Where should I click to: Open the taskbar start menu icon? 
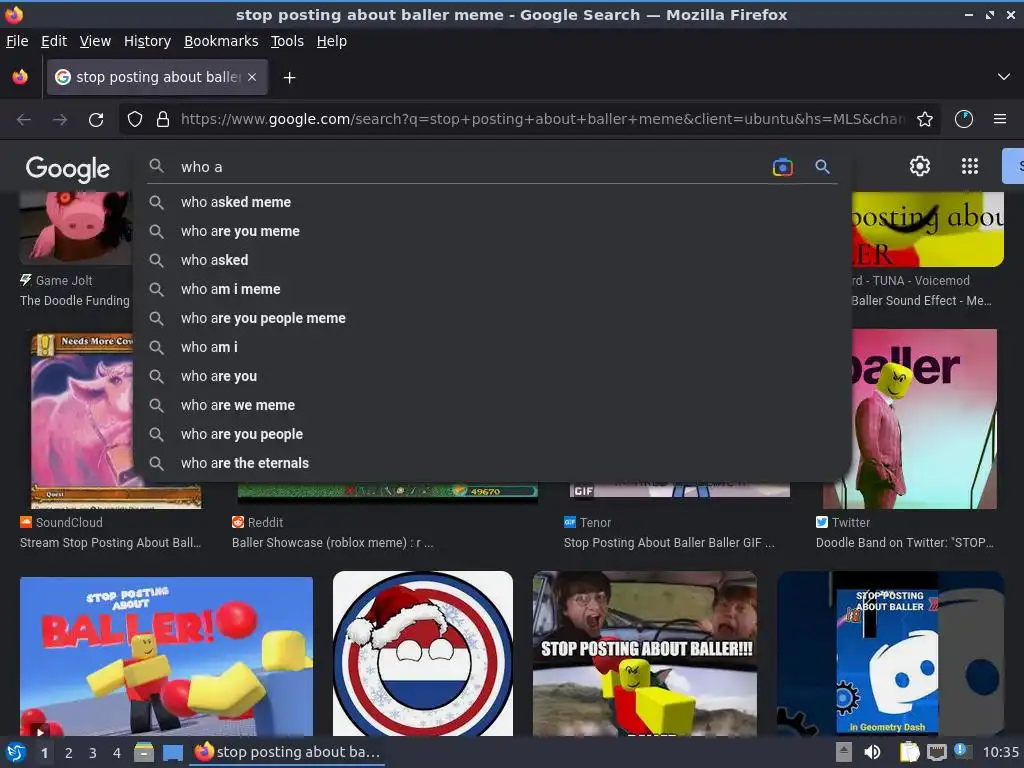[16, 752]
